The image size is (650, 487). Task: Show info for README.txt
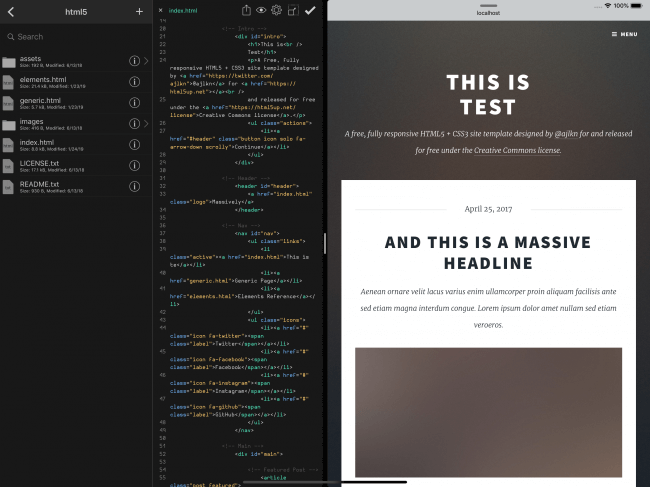(134, 187)
